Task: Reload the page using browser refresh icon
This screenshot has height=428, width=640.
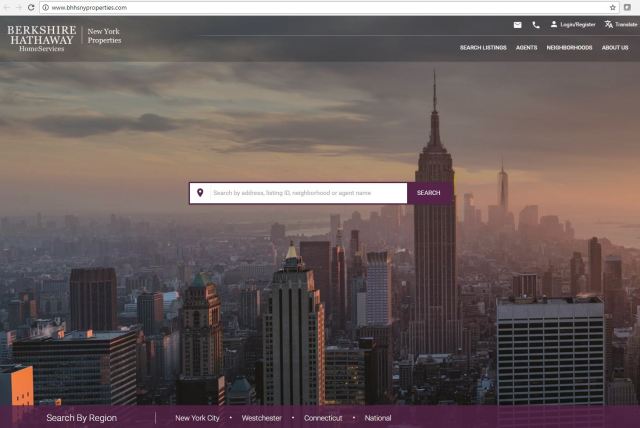Action: [x=31, y=7]
